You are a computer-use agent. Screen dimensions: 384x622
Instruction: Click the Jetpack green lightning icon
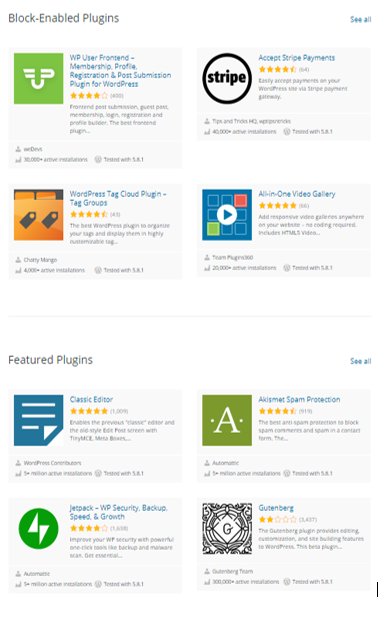[x=38, y=528]
